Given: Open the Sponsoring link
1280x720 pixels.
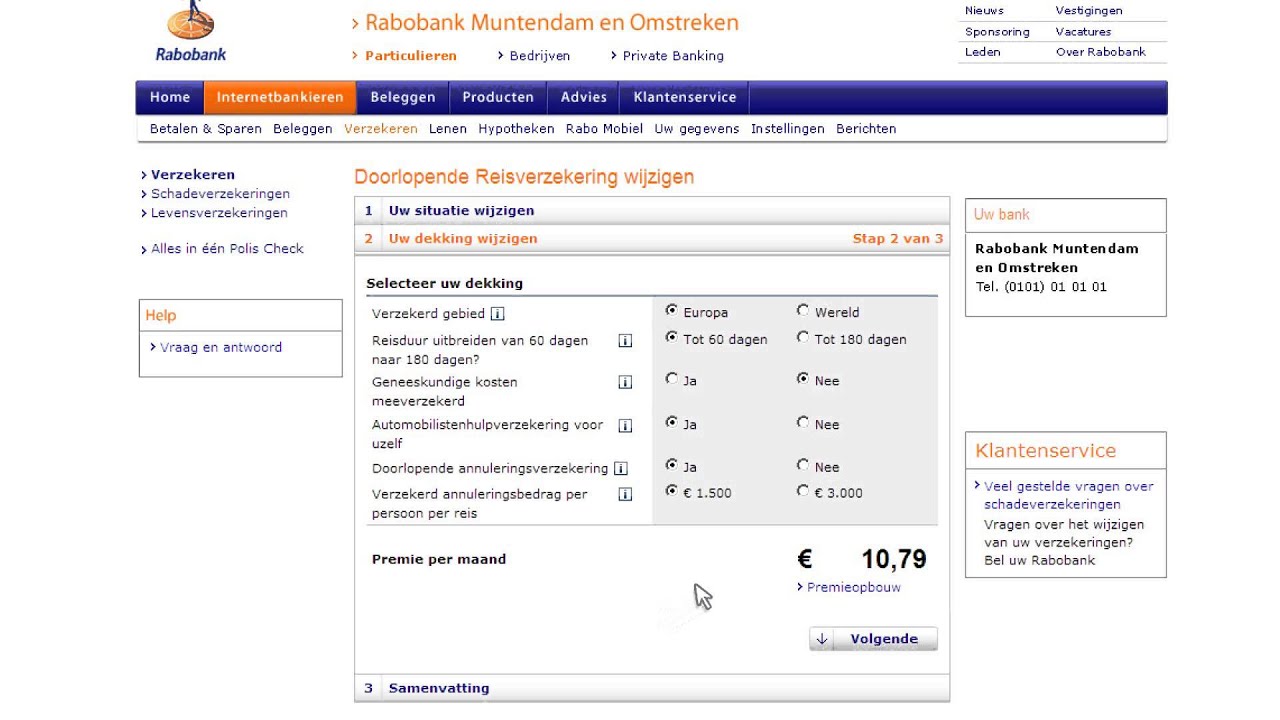Looking at the screenshot, I should (x=997, y=32).
